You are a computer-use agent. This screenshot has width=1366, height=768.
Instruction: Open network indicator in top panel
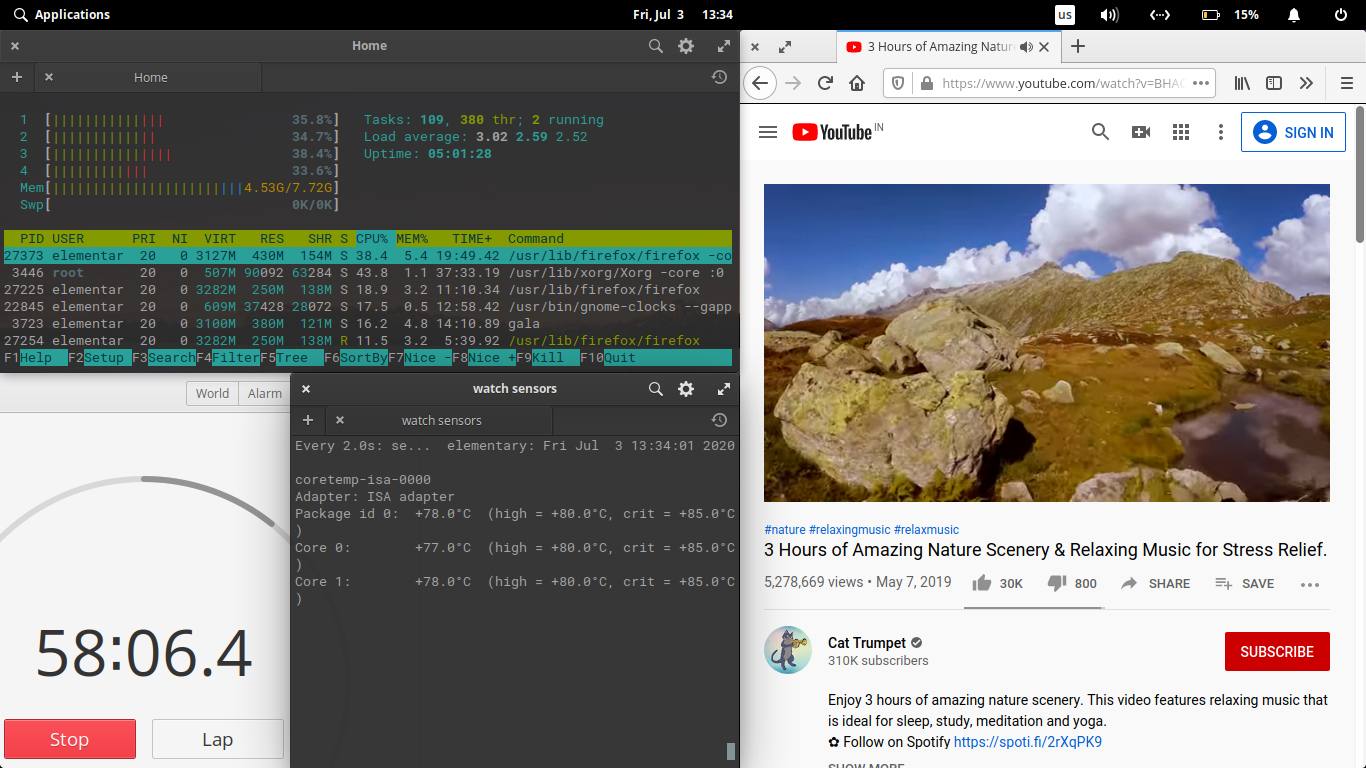1160,15
